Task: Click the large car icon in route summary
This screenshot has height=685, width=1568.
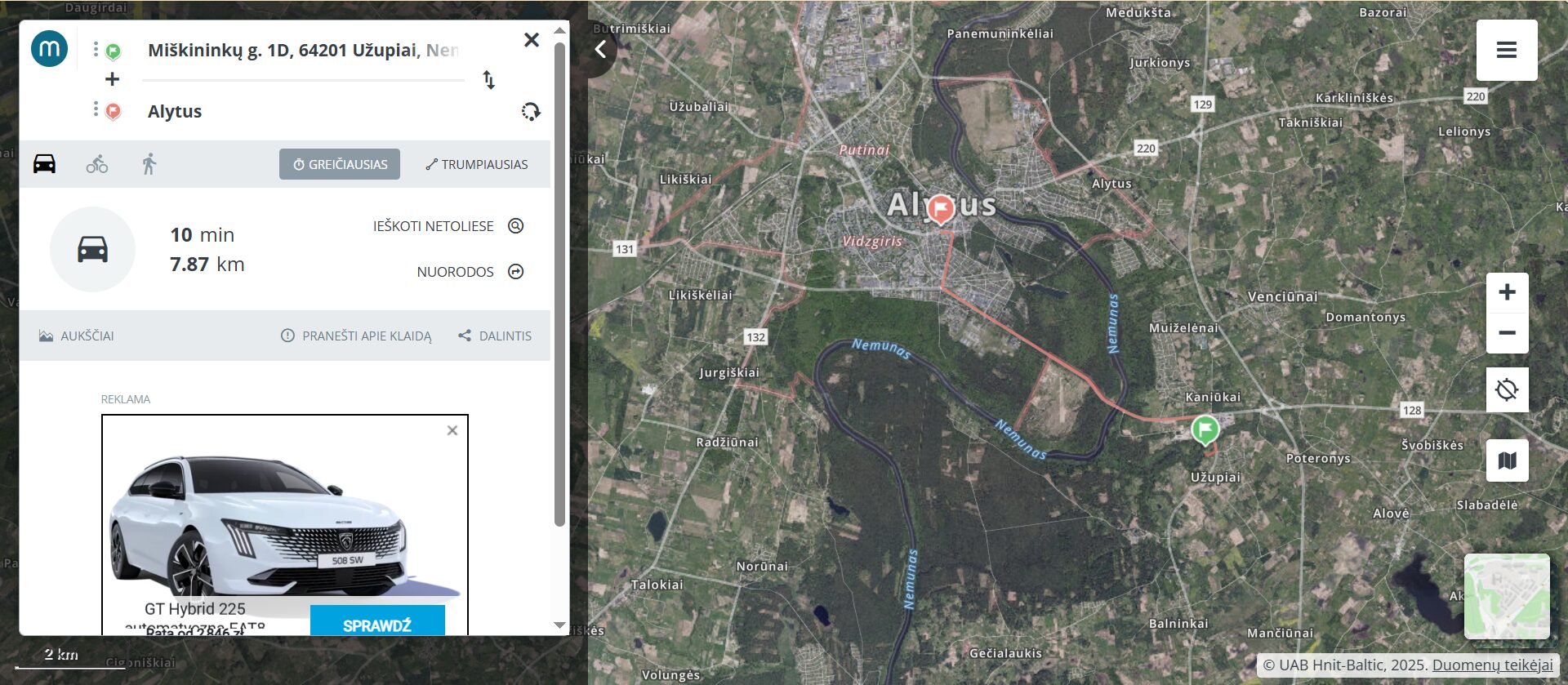Action: 92,249
